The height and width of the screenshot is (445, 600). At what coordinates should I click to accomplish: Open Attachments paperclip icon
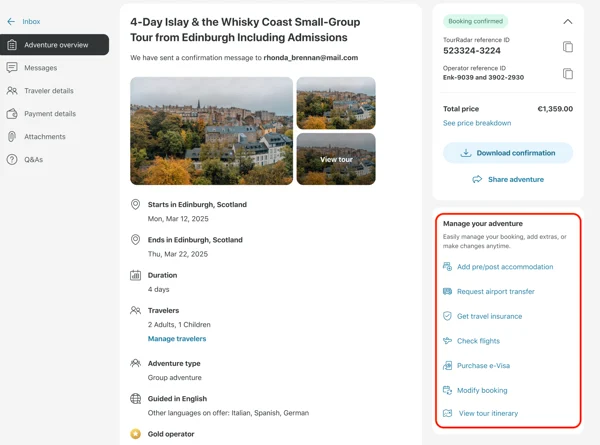click(12, 137)
